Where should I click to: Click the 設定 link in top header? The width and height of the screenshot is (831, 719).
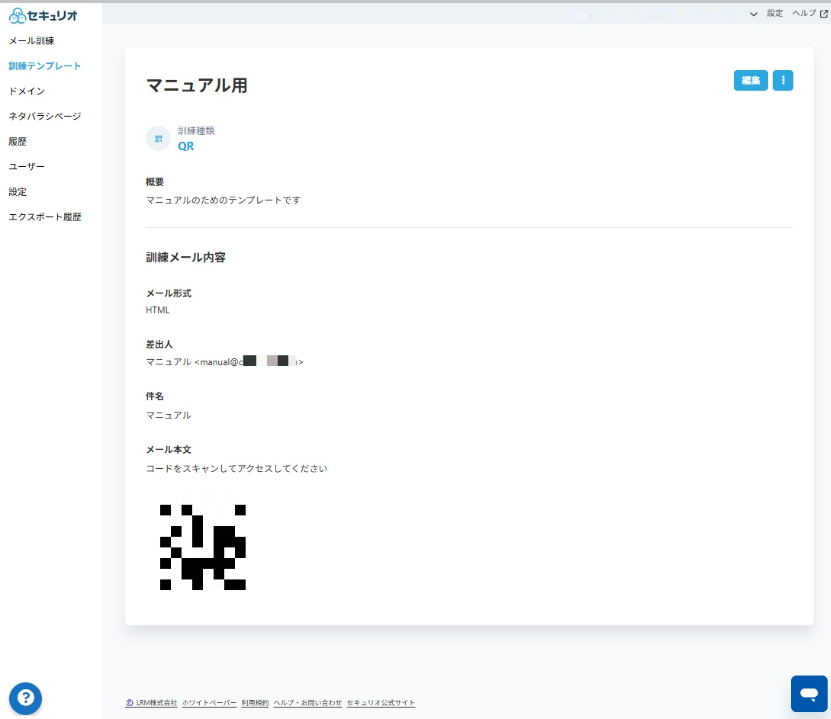tap(774, 14)
